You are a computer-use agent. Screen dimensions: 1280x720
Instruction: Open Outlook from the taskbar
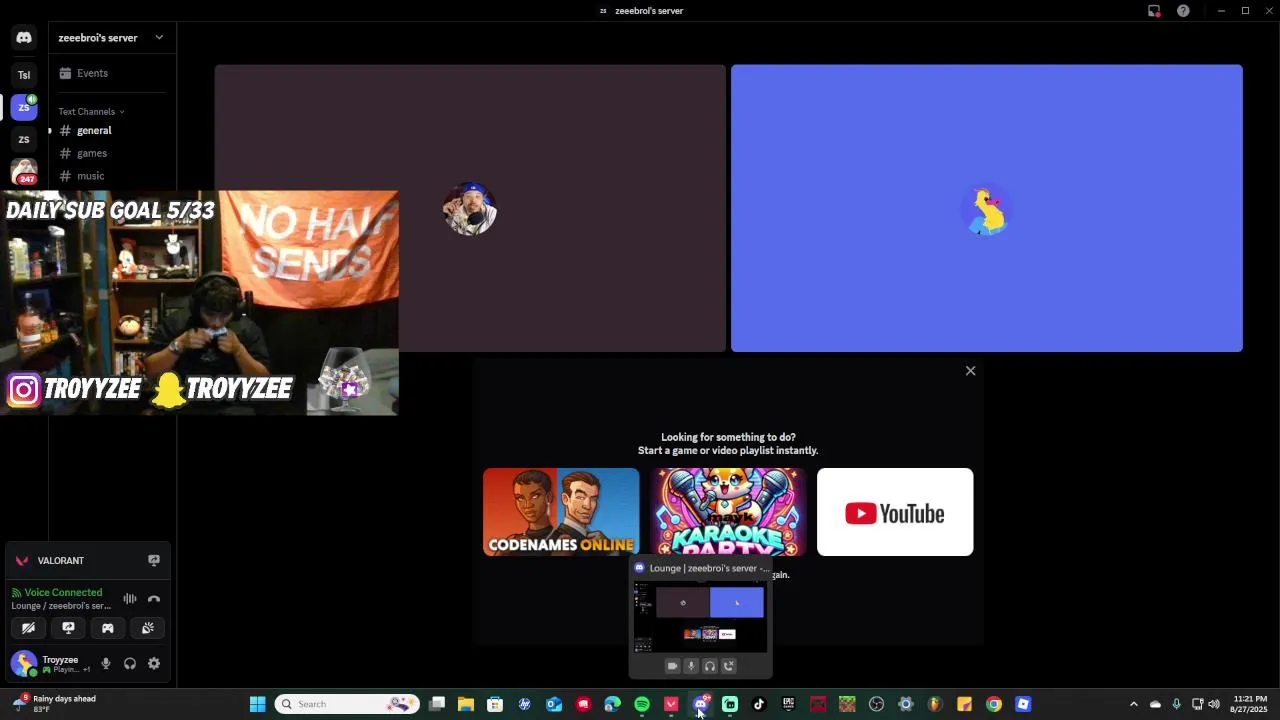pos(554,704)
